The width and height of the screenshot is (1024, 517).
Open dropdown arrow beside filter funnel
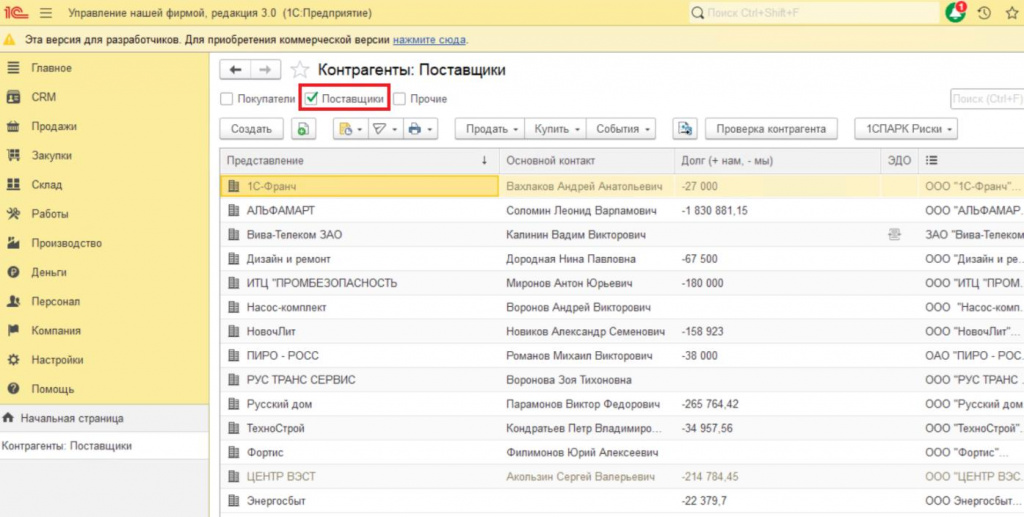coord(394,129)
